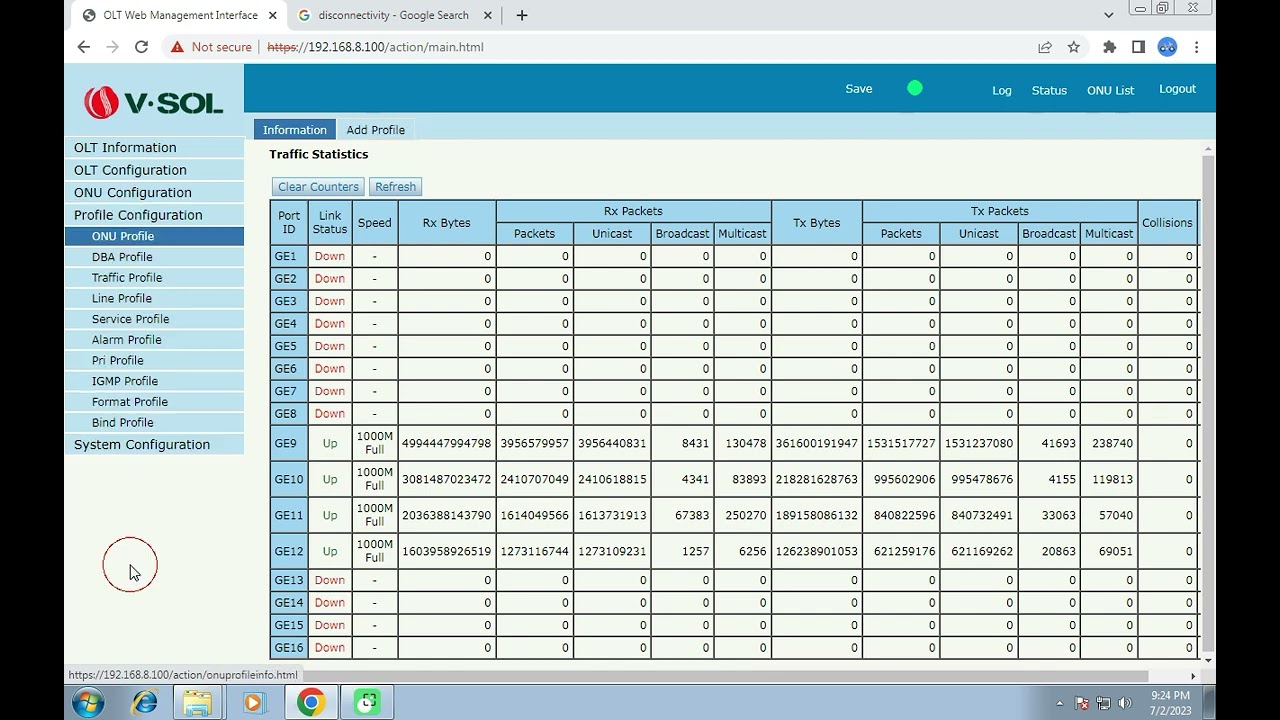1280x720 pixels.
Task: Expand OLT Information menu
Action: click(155, 147)
